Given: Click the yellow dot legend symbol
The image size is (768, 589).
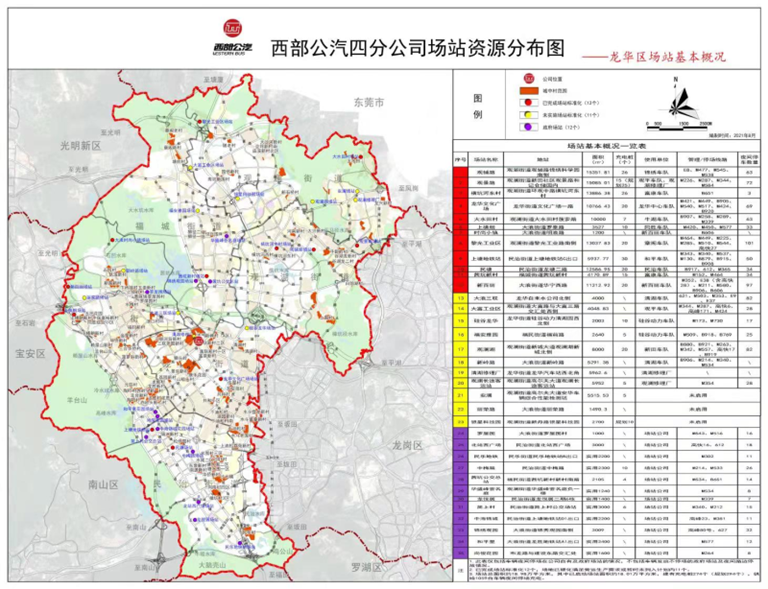Looking at the screenshot, I should tap(528, 115).
